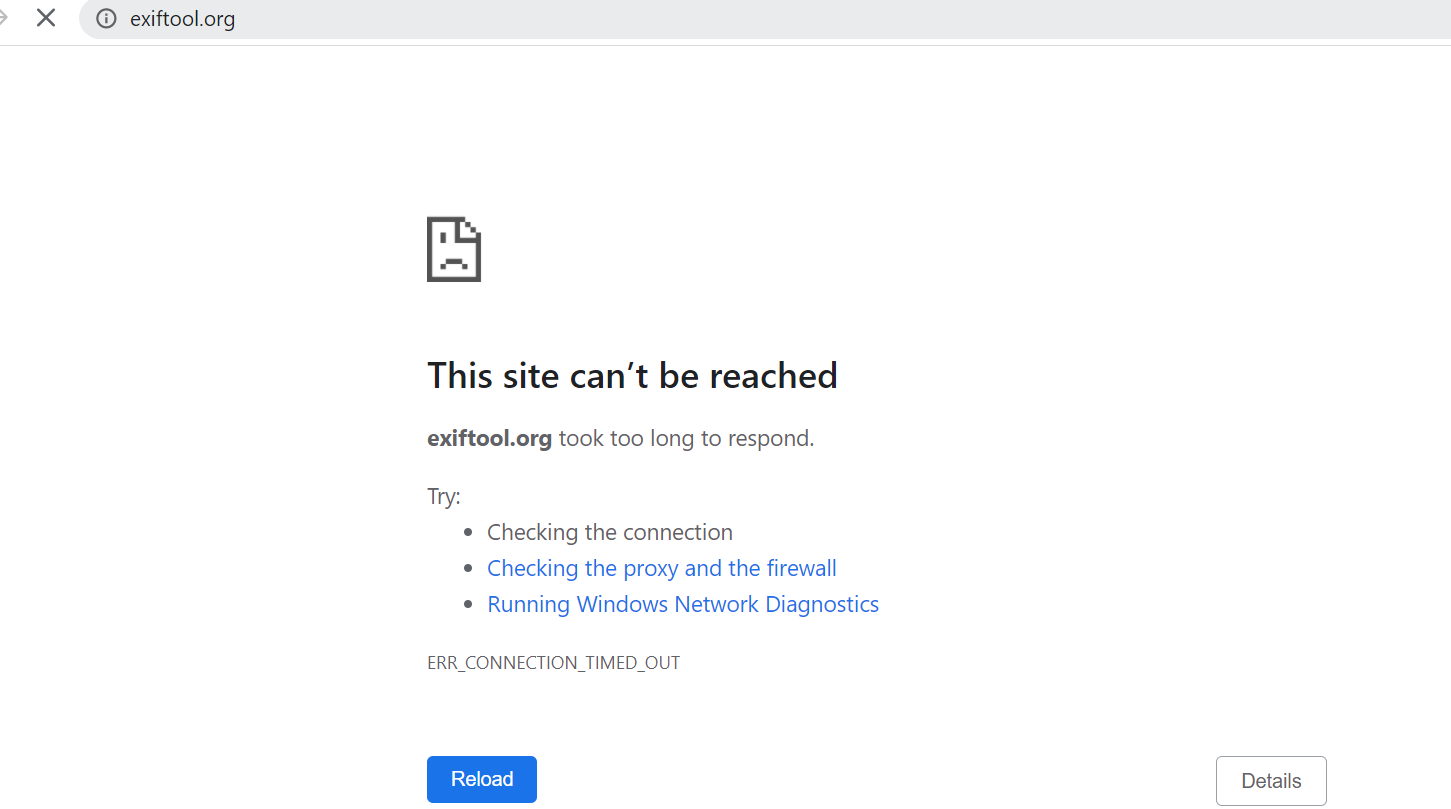Click the sad page error icon
The width and height of the screenshot is (1451, 809).
click(454, 249)
